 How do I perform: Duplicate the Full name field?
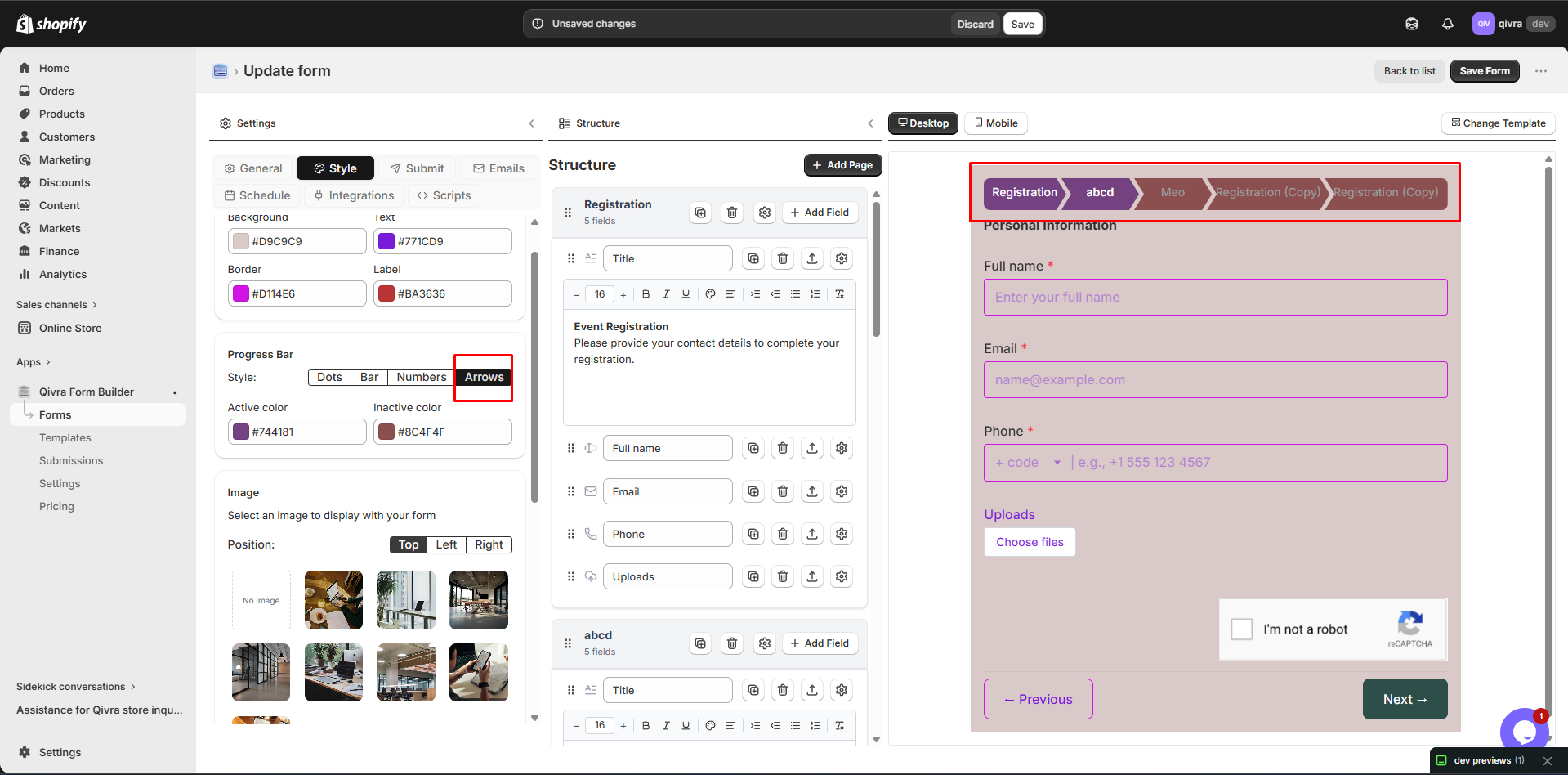tap(753, 448)
